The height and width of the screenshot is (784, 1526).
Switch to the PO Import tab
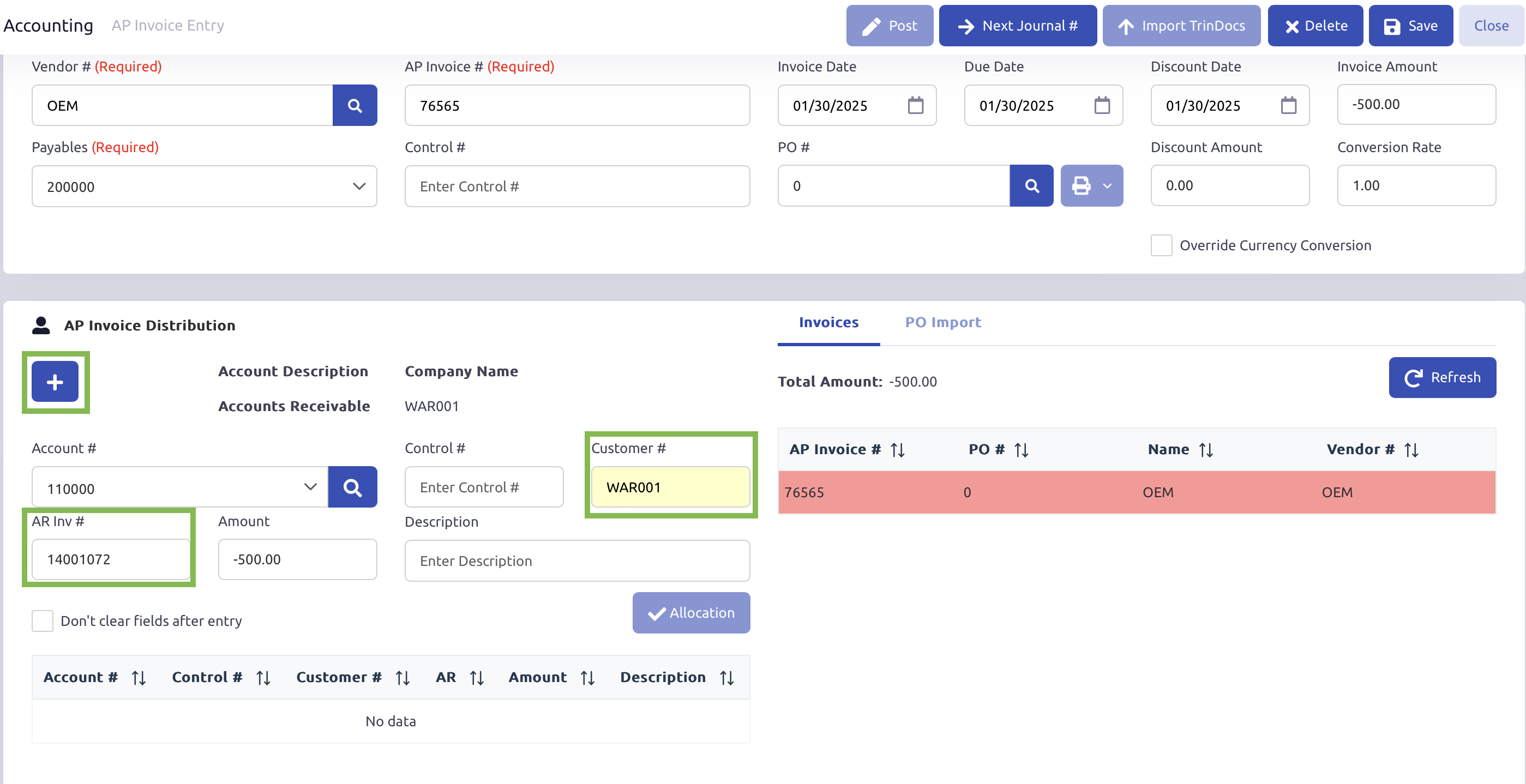[942, 322]
